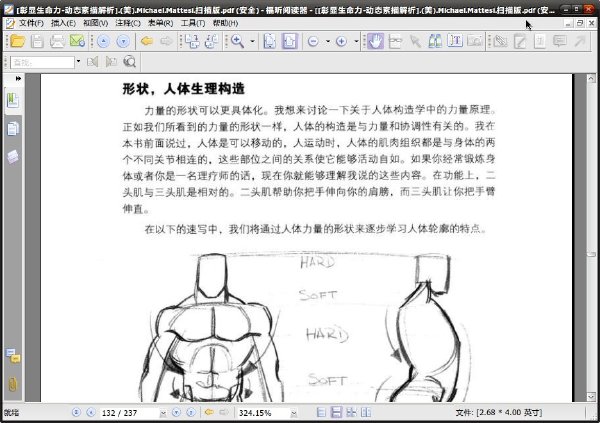Click the comment bubble note tool
Image resolution: width=600 pixels, height=423 pixels.
[560, 41]
